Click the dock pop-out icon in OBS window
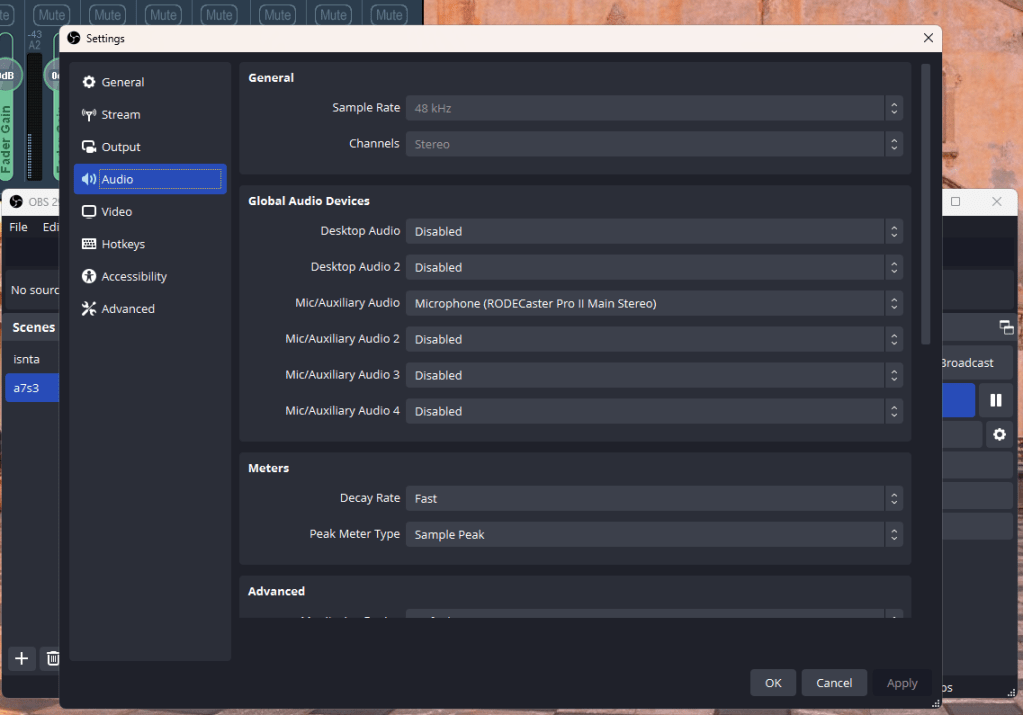Image resolution: width=1023 pixels, height=715 pixels. tap(1006, 327)
